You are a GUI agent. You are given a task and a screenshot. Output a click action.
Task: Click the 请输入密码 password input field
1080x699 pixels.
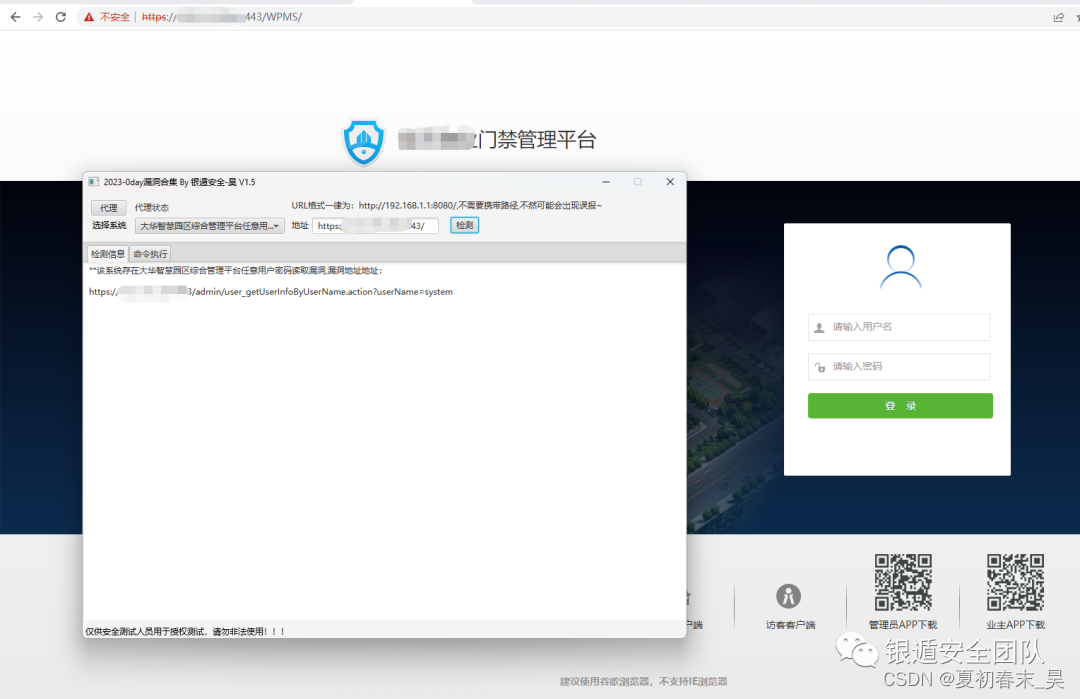[899, 366]
